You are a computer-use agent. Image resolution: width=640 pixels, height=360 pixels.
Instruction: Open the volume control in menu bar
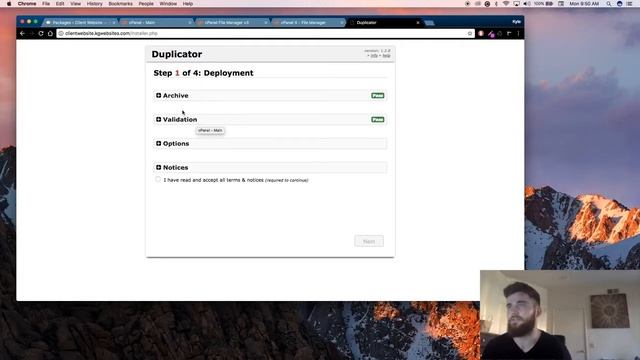(x=527, y=4)
